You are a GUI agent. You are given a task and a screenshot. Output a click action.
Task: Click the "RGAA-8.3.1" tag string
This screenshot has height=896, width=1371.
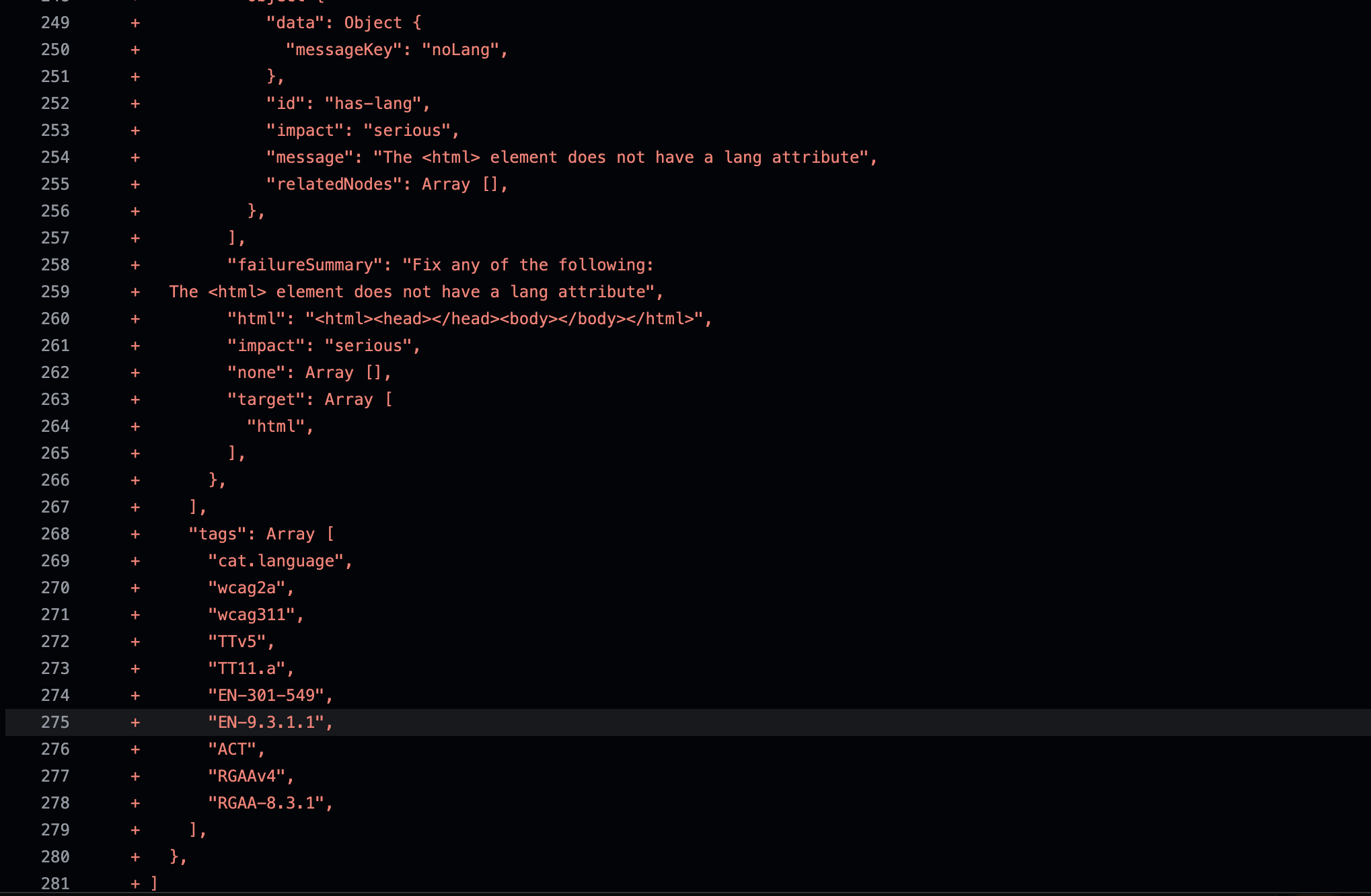pyautogui.click(x=266, y=803)
